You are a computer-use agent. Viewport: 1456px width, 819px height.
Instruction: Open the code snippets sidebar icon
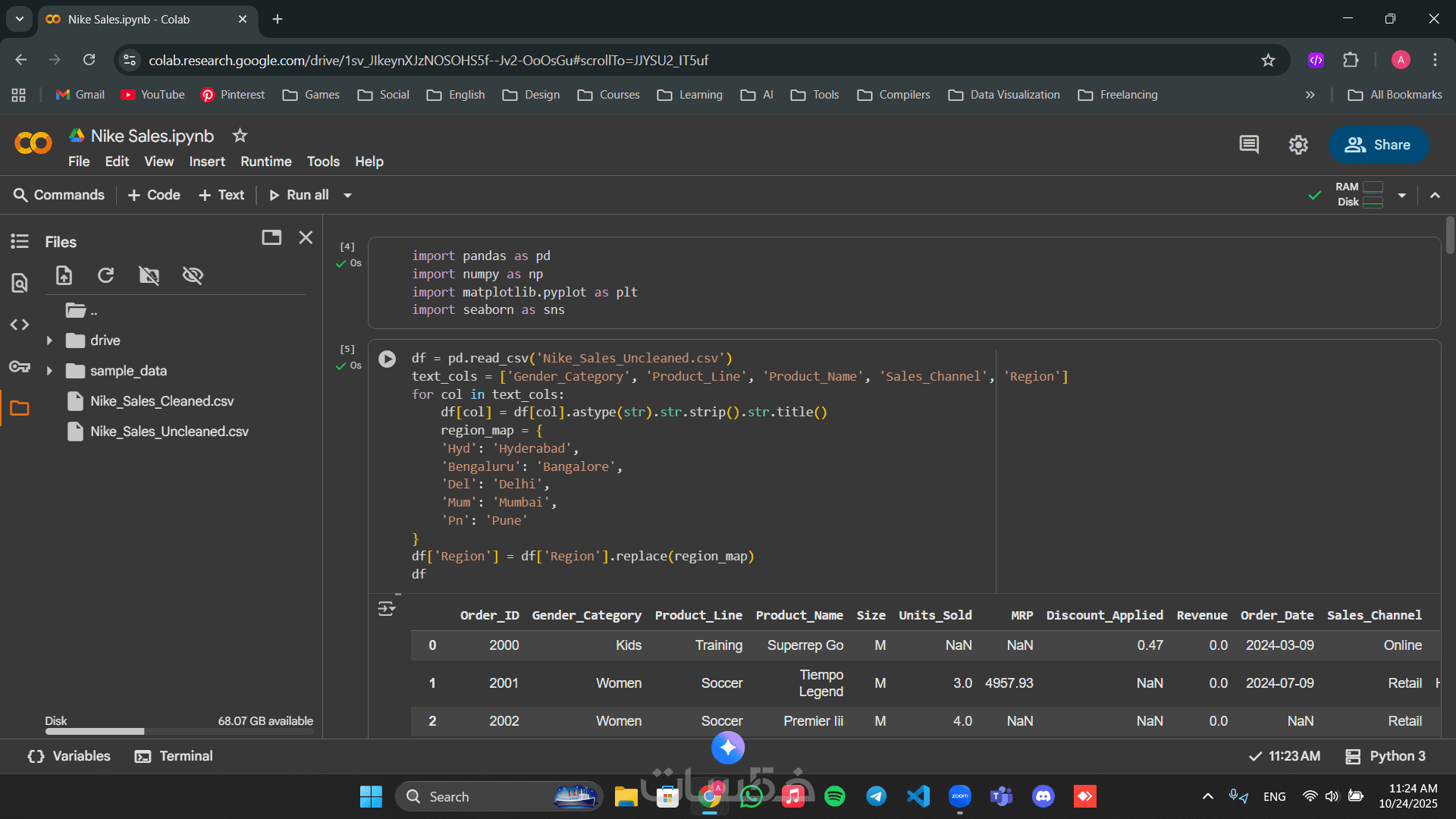(20, 325)
